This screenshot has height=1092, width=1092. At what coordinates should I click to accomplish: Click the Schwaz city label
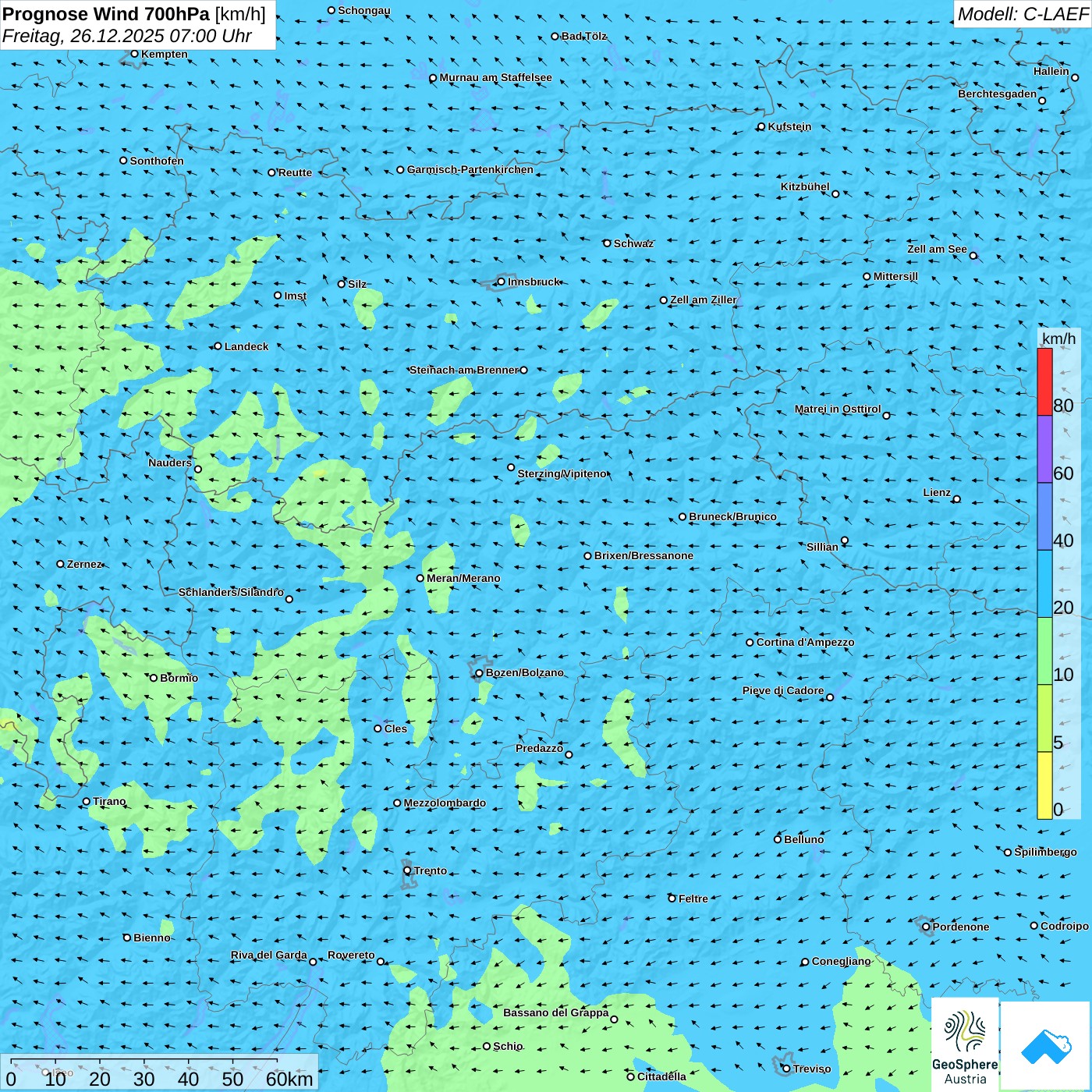pos(633,243)
